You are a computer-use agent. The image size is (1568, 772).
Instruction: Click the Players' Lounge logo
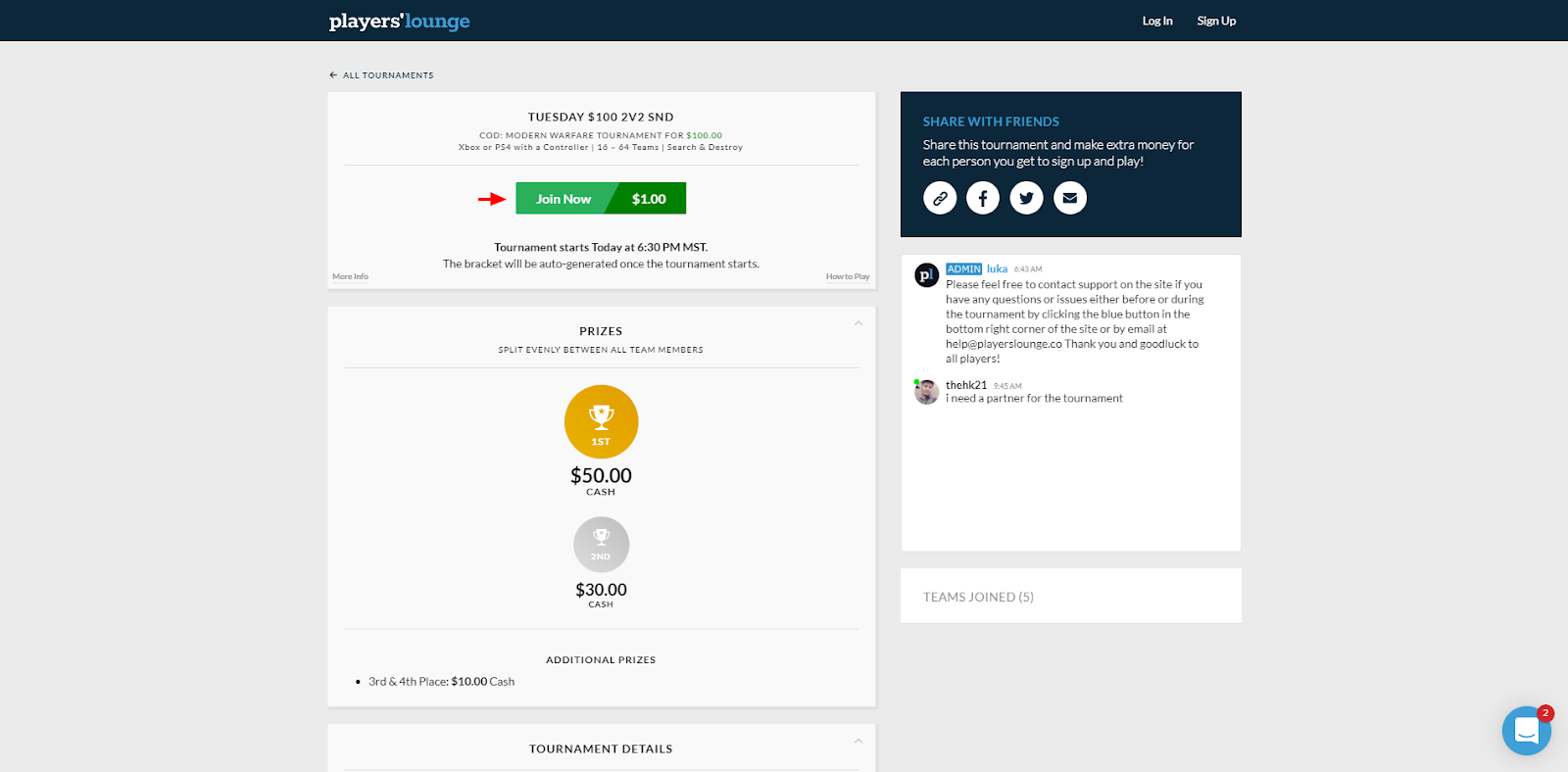(399, 21)
